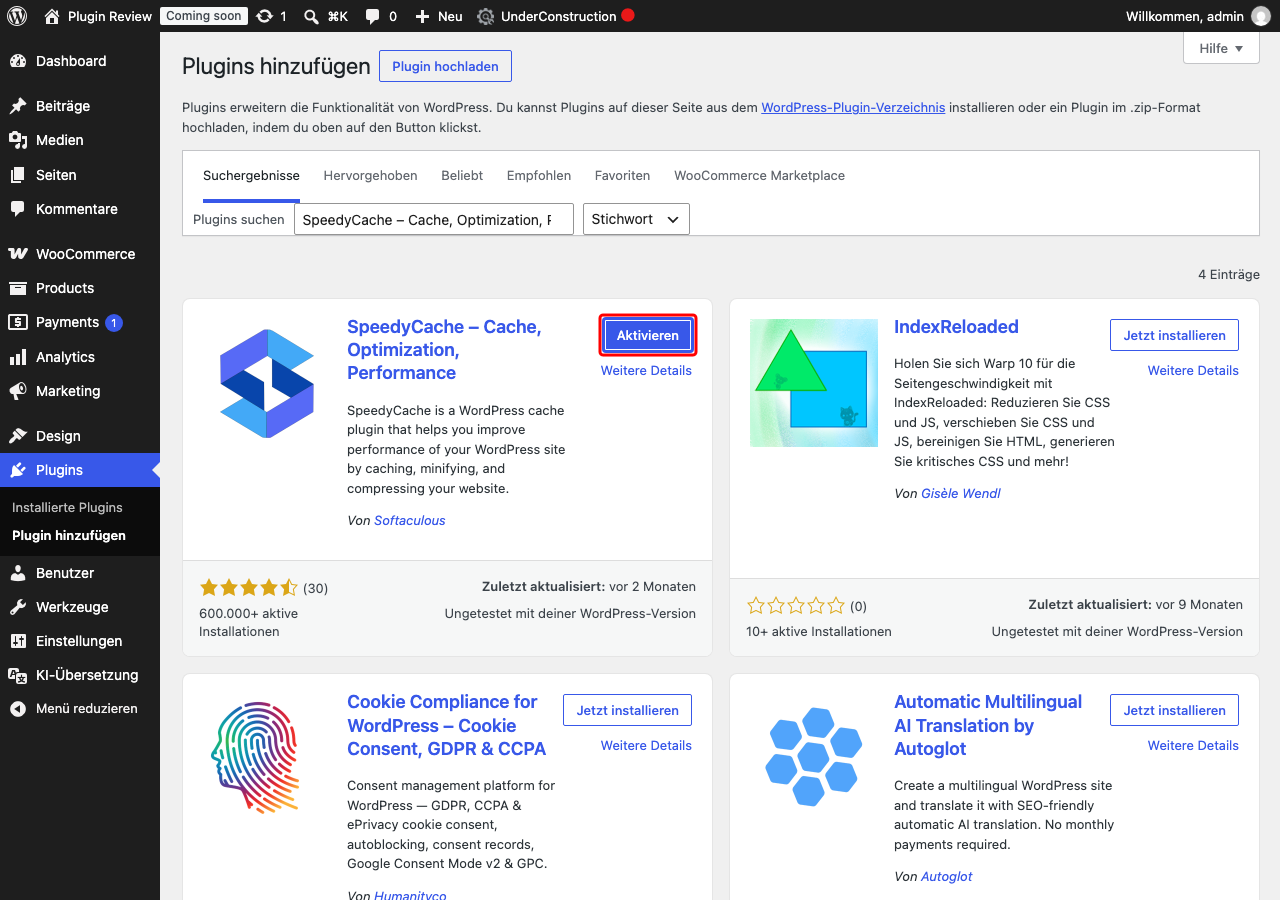Open Design menu in sidebar

(x=80, y=436)
